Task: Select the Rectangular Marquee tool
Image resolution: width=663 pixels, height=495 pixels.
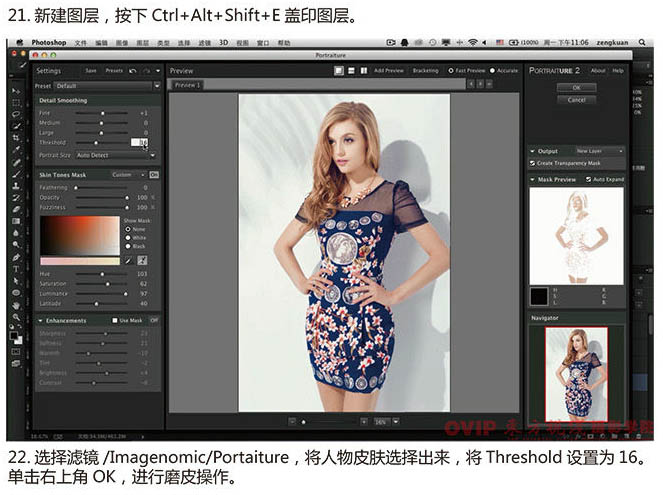Action: (x=16, y=103)
